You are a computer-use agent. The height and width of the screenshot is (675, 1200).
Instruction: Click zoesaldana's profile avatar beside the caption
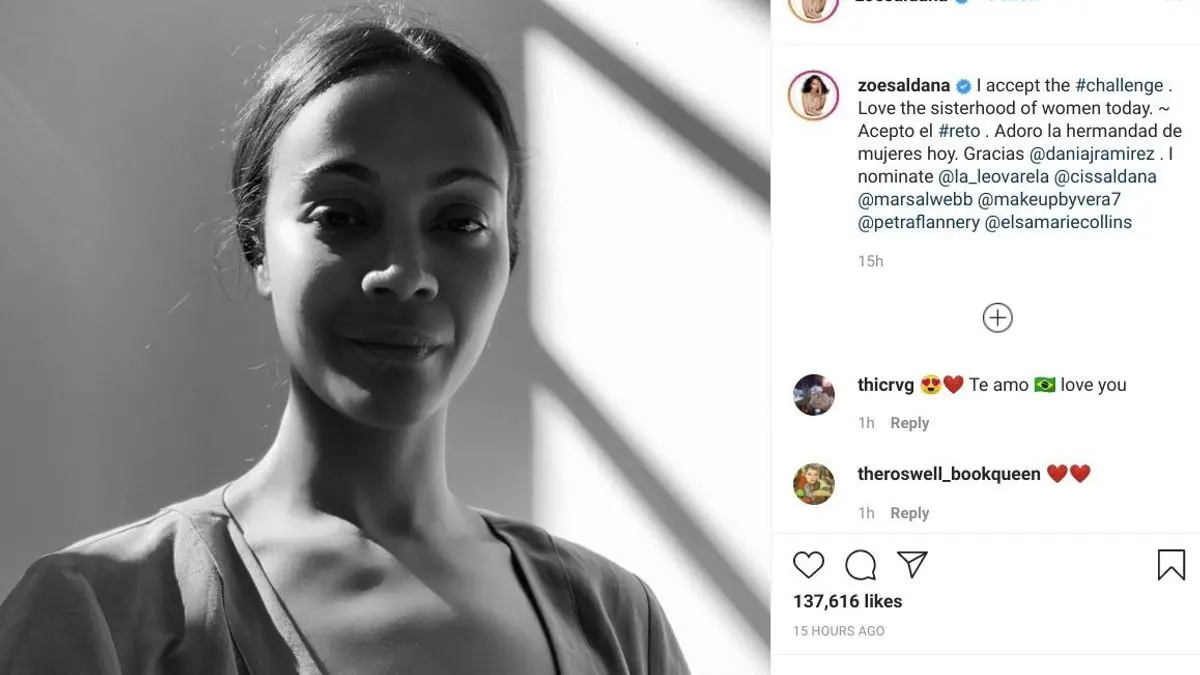tap(813, 96)
